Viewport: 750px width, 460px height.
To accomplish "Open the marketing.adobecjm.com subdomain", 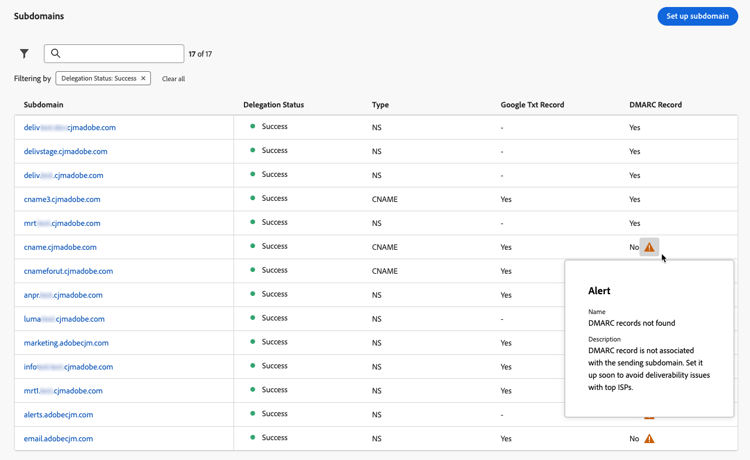I will tap(66, 343).
